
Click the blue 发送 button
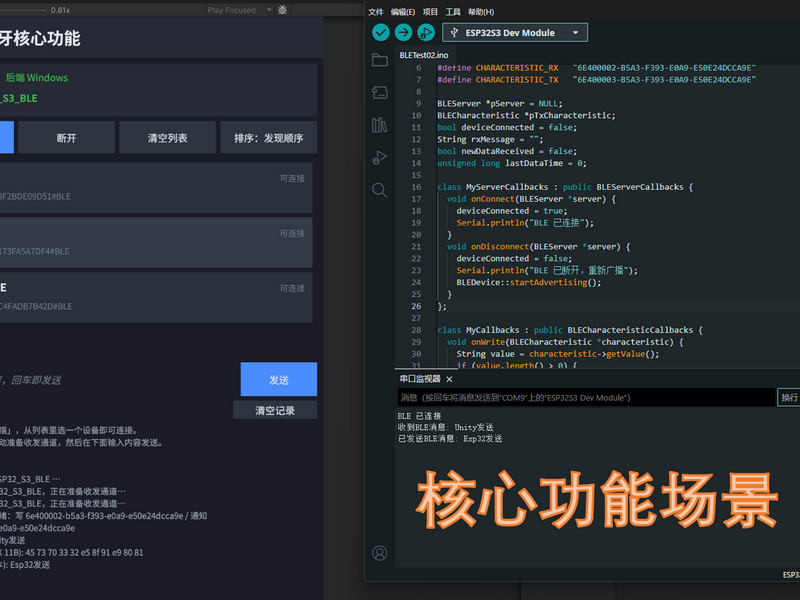pyautogui.click(x=279, y=380)
